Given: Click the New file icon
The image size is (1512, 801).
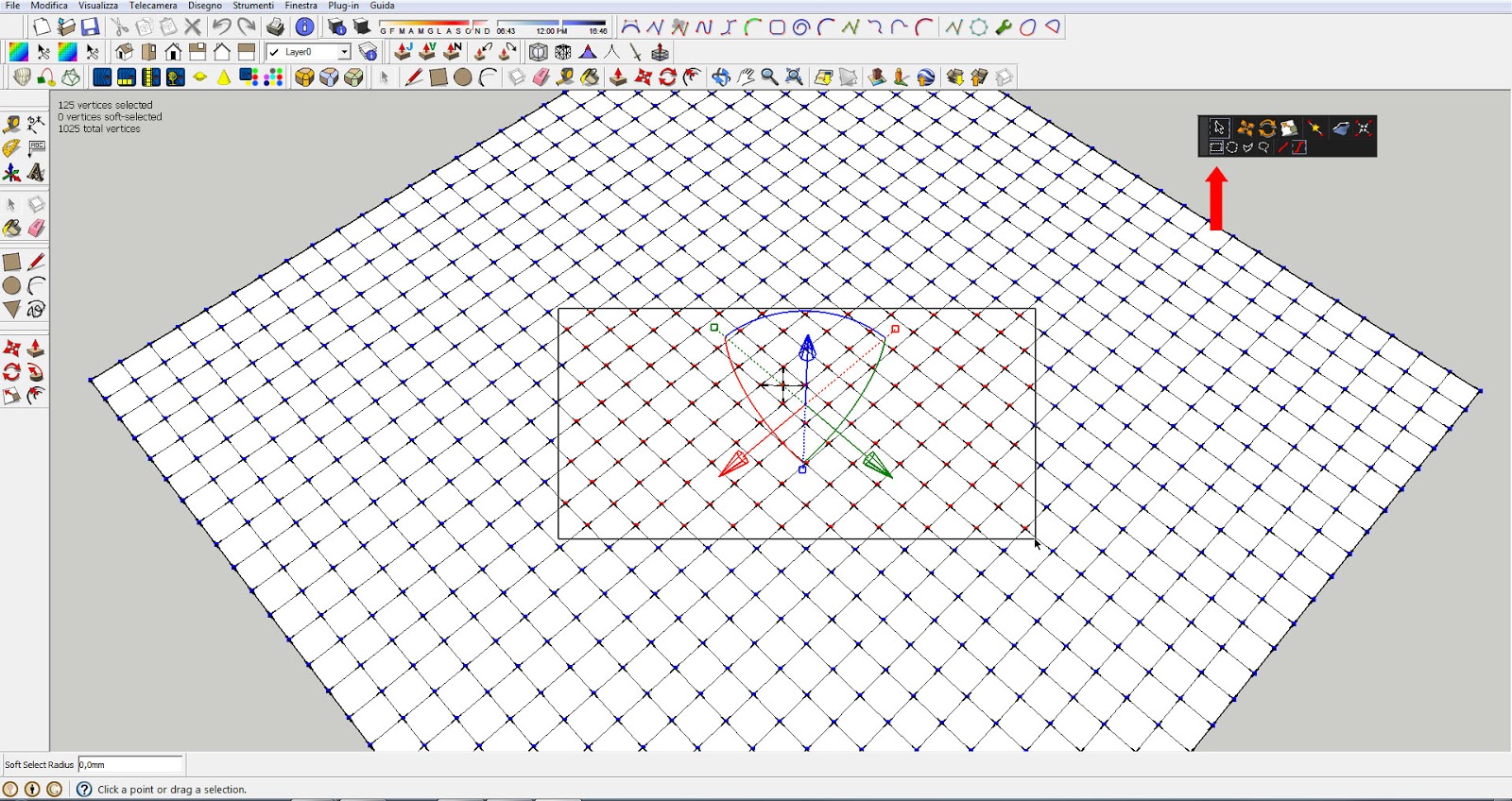Looking at the screenshot, I should [x=42, y=27].
